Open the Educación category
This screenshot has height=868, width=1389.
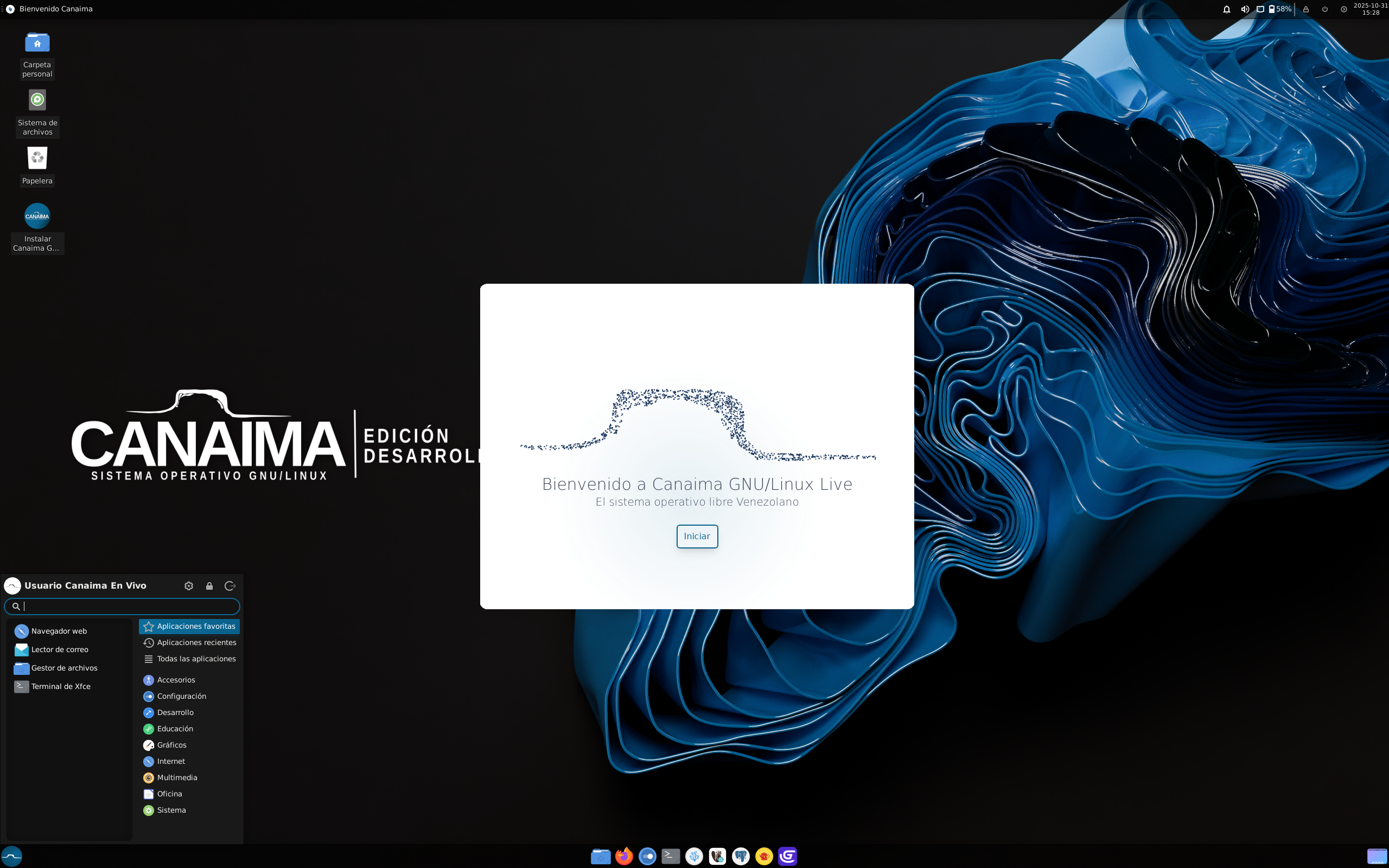click(x=189, y=729)
